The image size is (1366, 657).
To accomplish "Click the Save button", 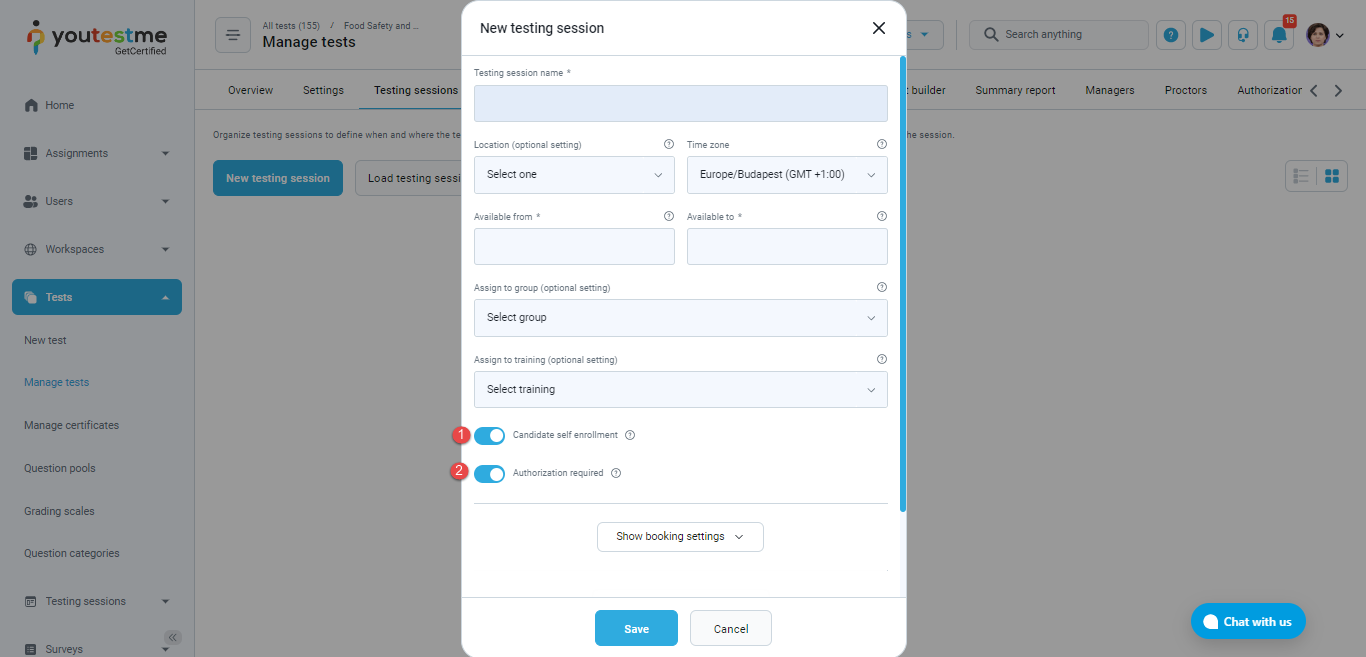I will (x=636, y=629).
